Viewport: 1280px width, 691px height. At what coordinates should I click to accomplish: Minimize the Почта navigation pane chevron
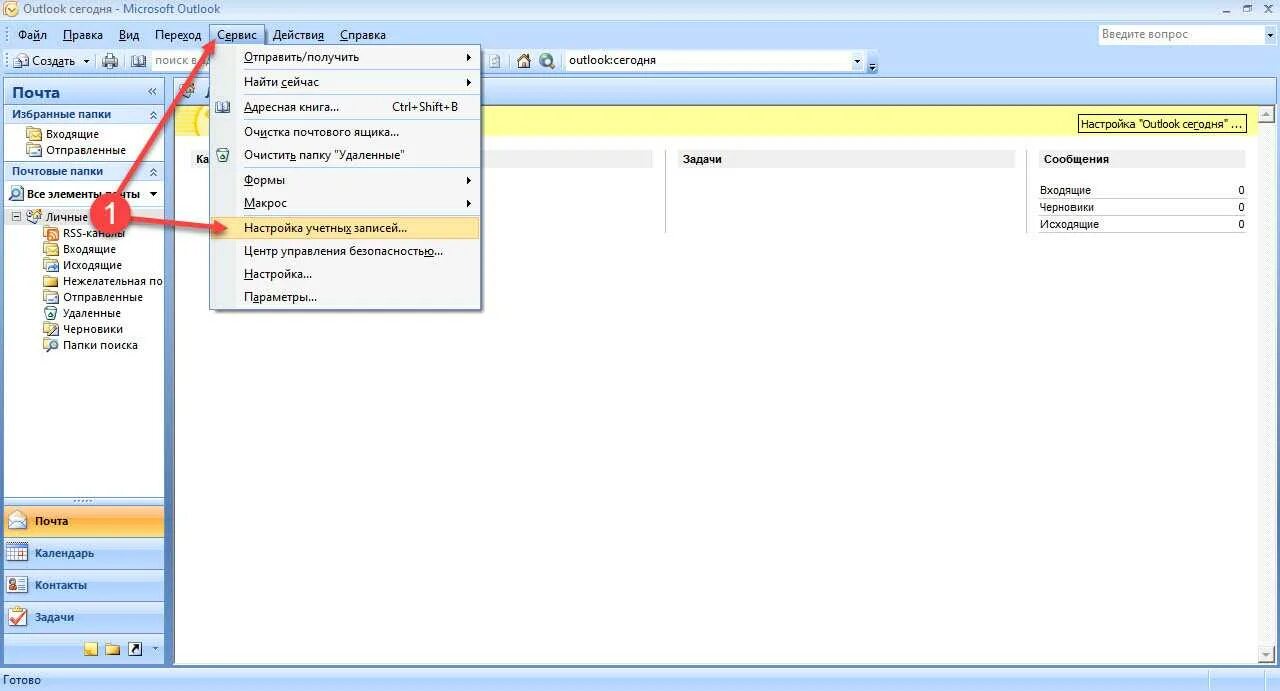(153, 92)
